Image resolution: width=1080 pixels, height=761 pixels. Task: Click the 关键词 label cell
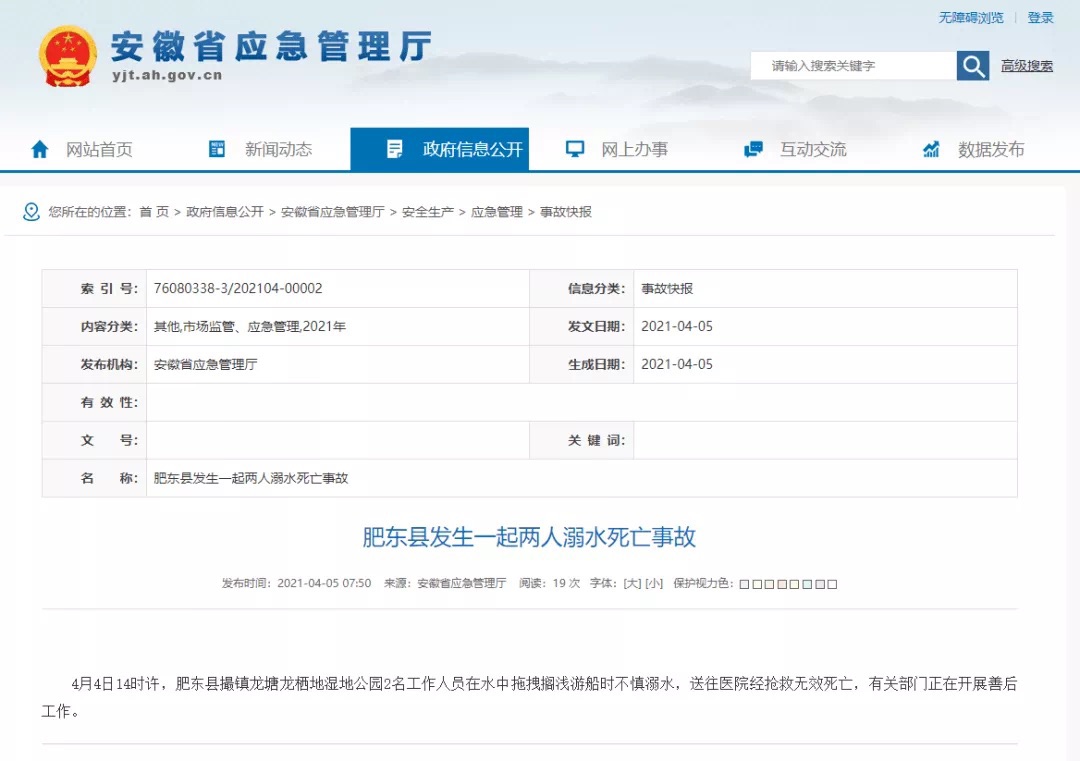[582, 440]
